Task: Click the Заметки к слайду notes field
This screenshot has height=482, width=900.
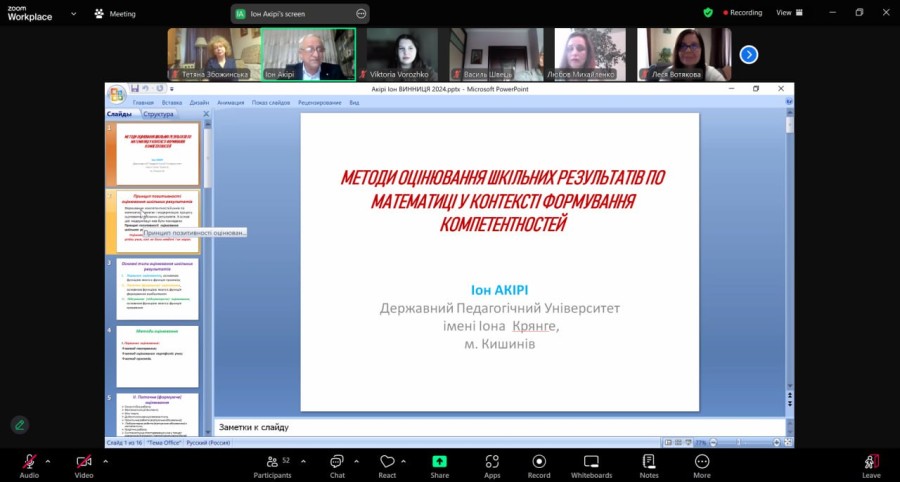Action: (499, 427)
